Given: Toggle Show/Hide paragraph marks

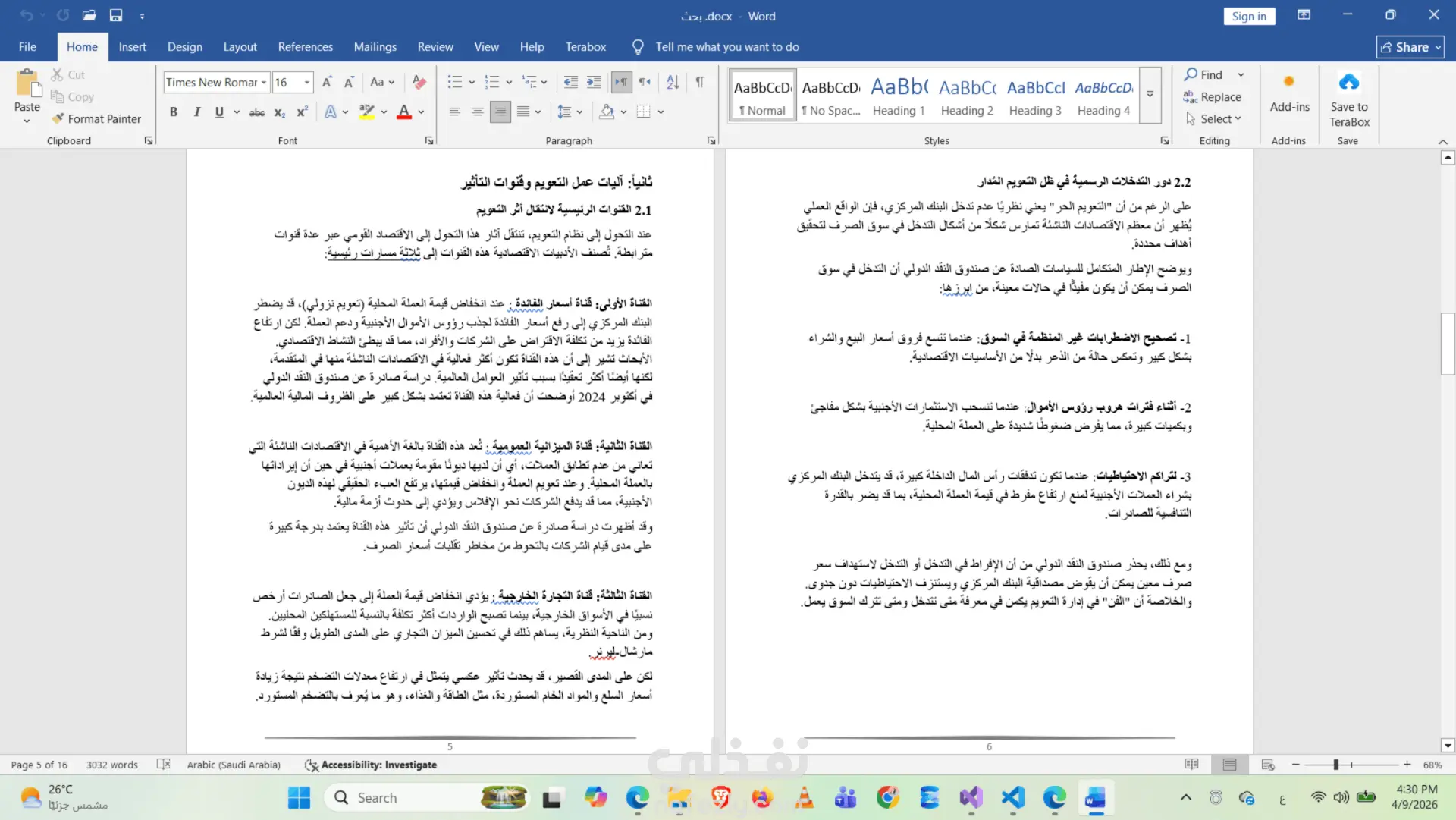Looking at the screenshot, I should click(x=700, y=82).
